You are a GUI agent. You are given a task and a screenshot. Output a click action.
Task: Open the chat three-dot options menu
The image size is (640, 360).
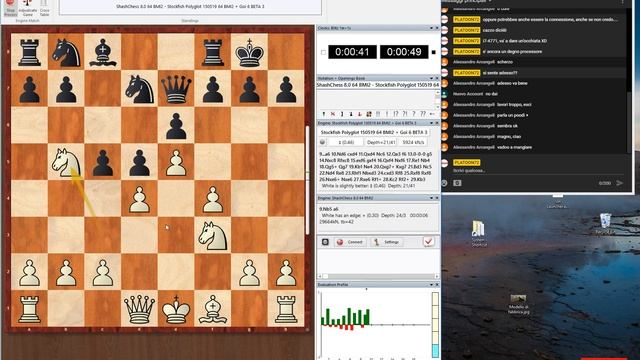click(622, 2)
